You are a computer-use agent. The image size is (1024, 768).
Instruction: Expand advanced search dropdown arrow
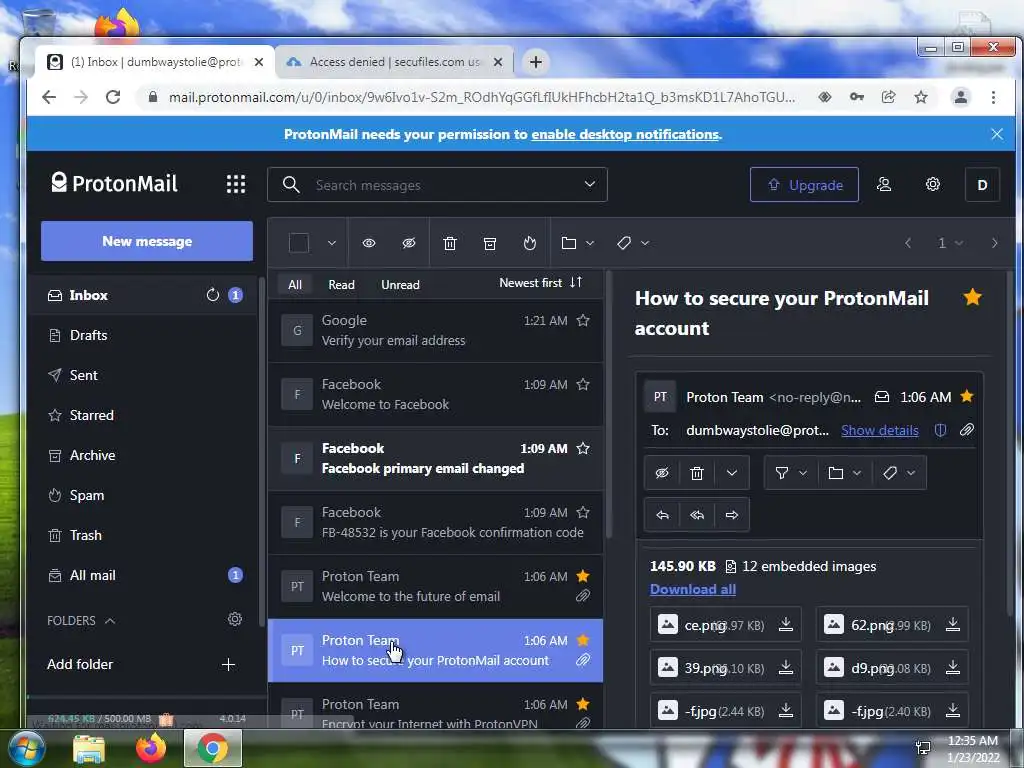click(590, 184)
